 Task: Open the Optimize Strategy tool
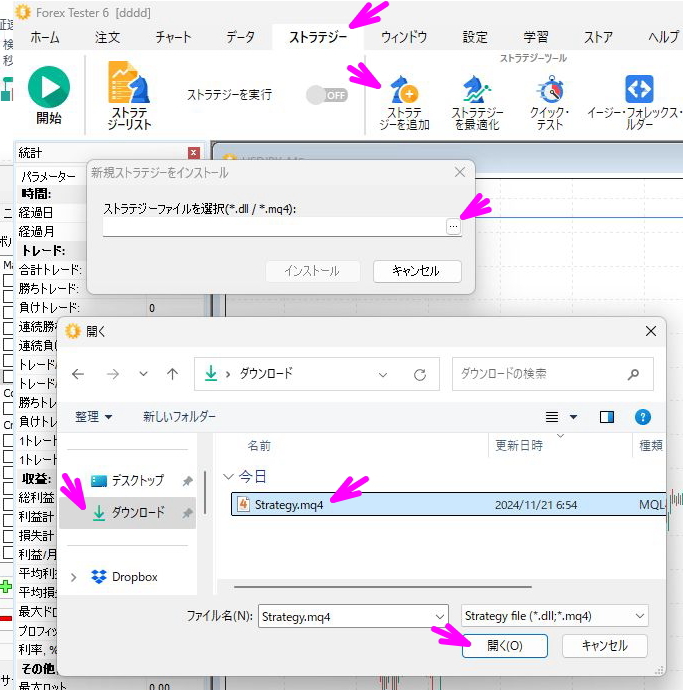[477, 89]
